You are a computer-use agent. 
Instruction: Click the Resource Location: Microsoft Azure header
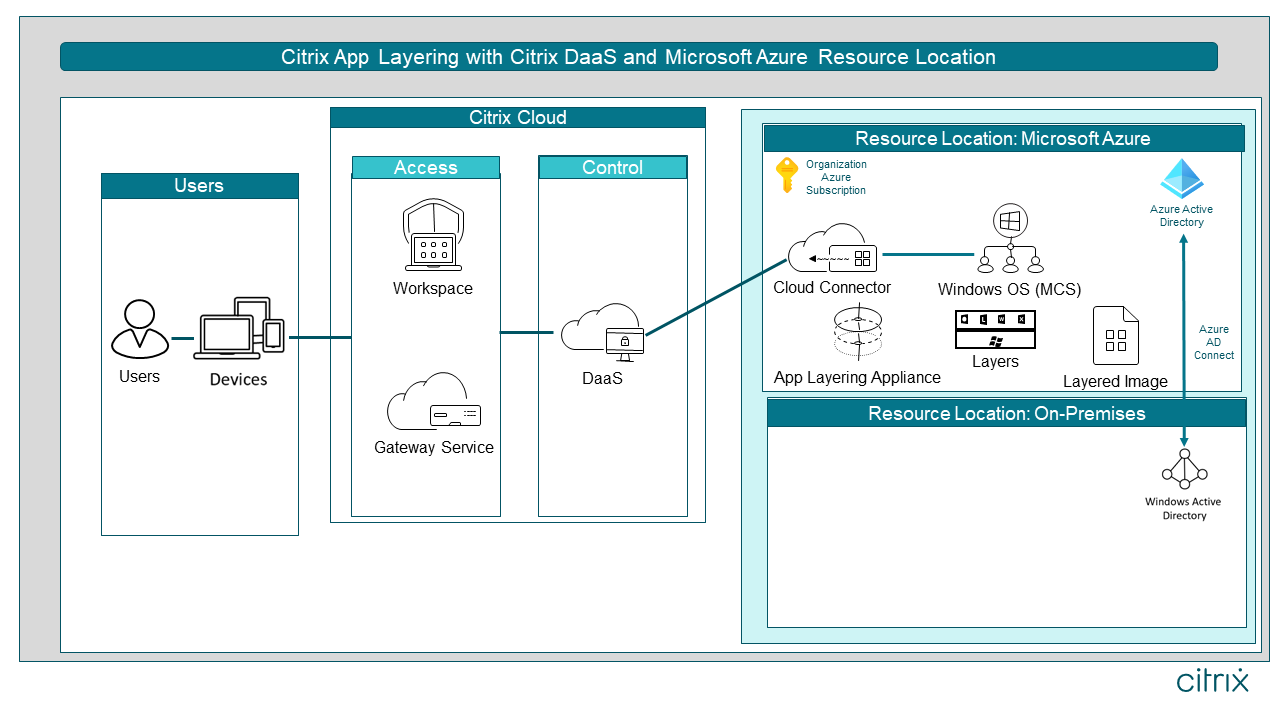pos(1003,139)
